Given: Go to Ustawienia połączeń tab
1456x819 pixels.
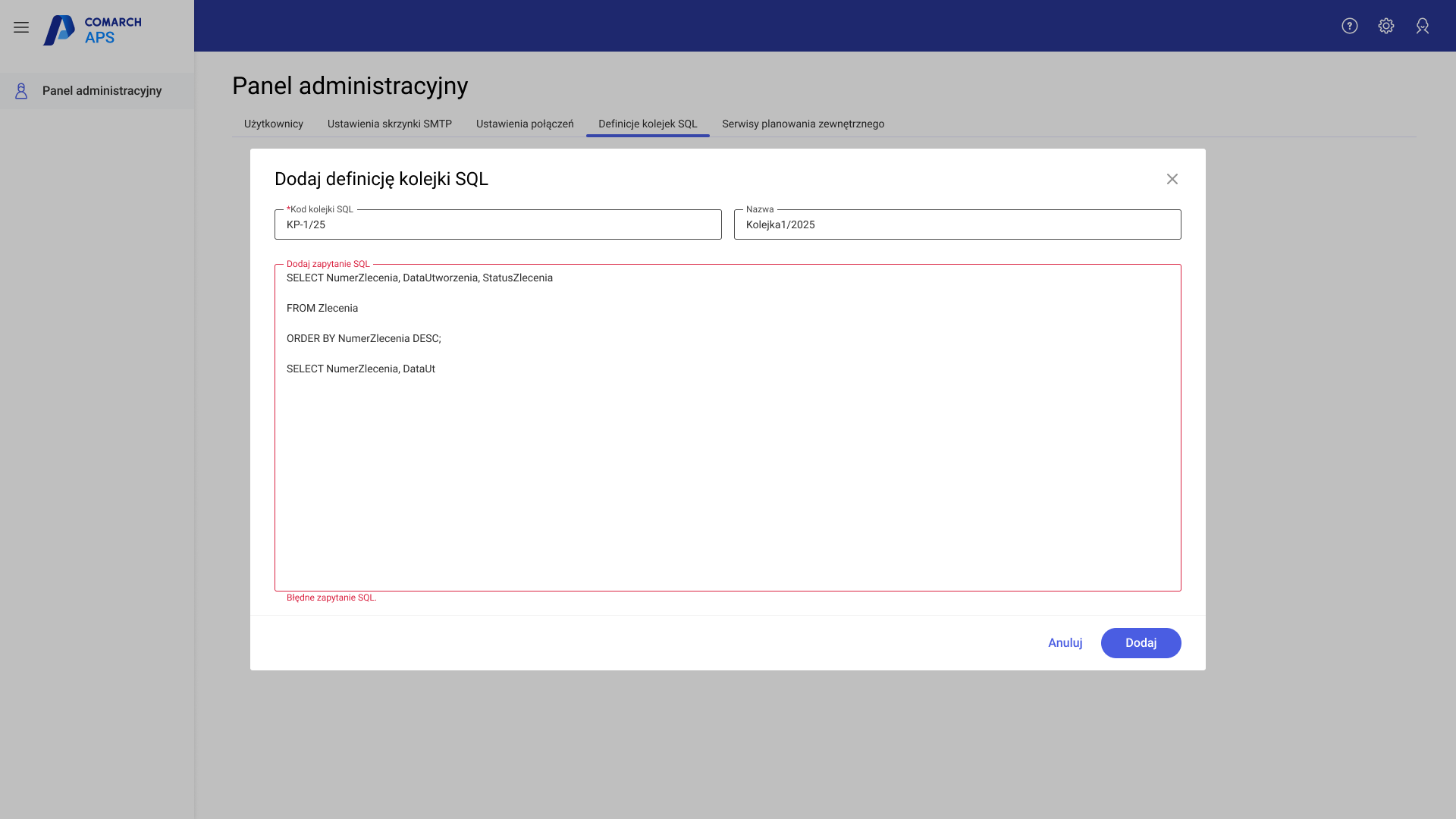Looking at the screenshot, I should coord(524,124).
